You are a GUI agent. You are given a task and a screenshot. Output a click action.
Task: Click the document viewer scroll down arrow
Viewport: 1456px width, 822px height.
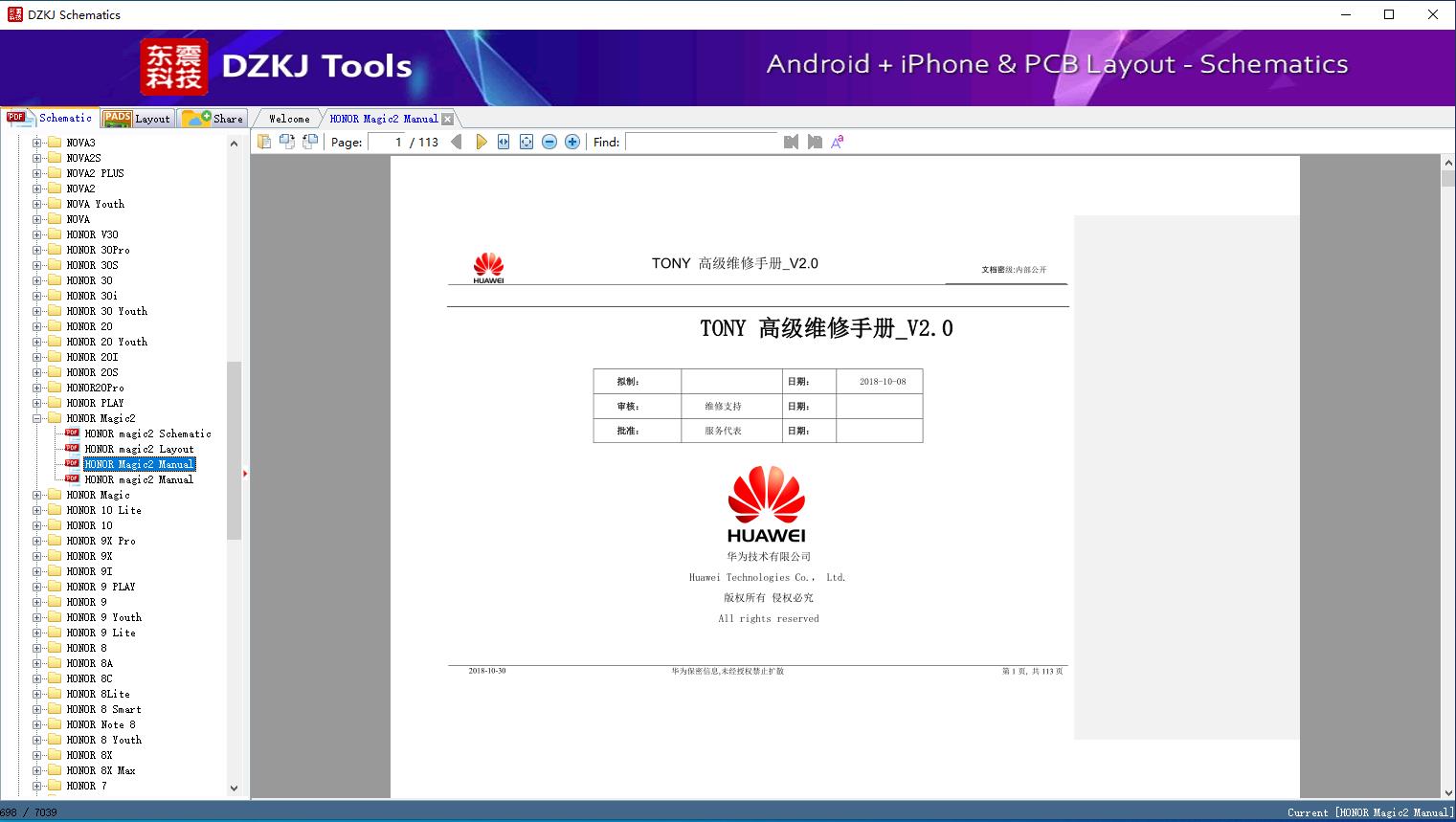click(1448, 791)
